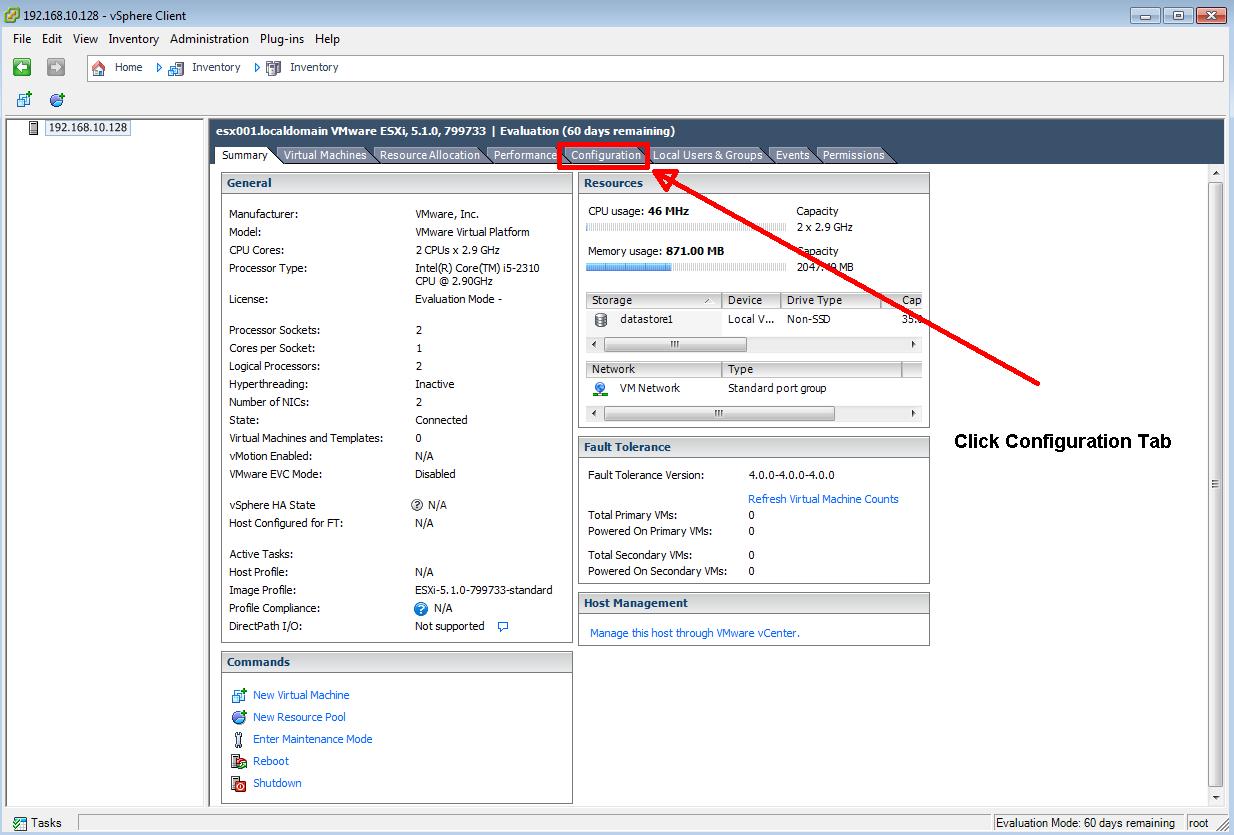The width and height of the screenshot is (1234, 835).
Task: Click the New Virtual Machine toolbar icon
Action: pos(24,99)
